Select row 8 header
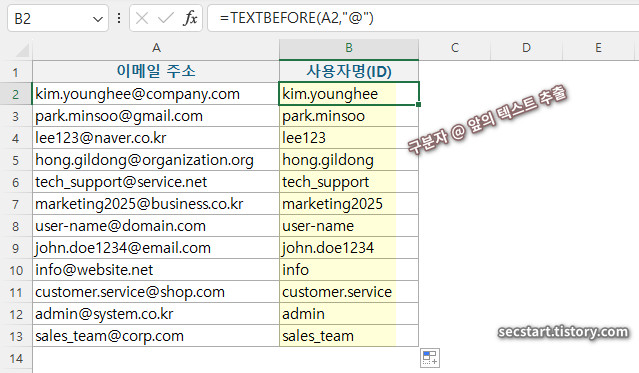The image size is (639, 373). [15, 226]
